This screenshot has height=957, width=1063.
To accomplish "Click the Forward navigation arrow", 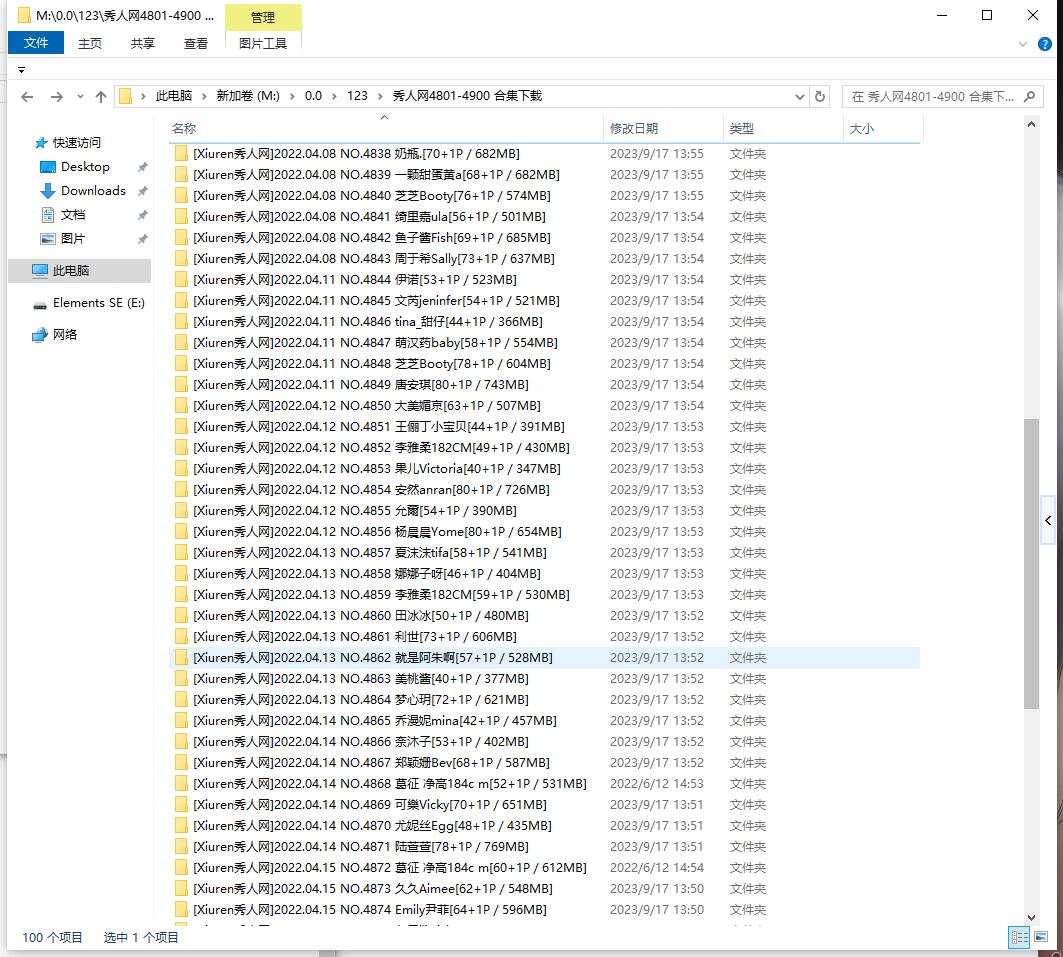I will pyautogui.click(x=57, y=97).
